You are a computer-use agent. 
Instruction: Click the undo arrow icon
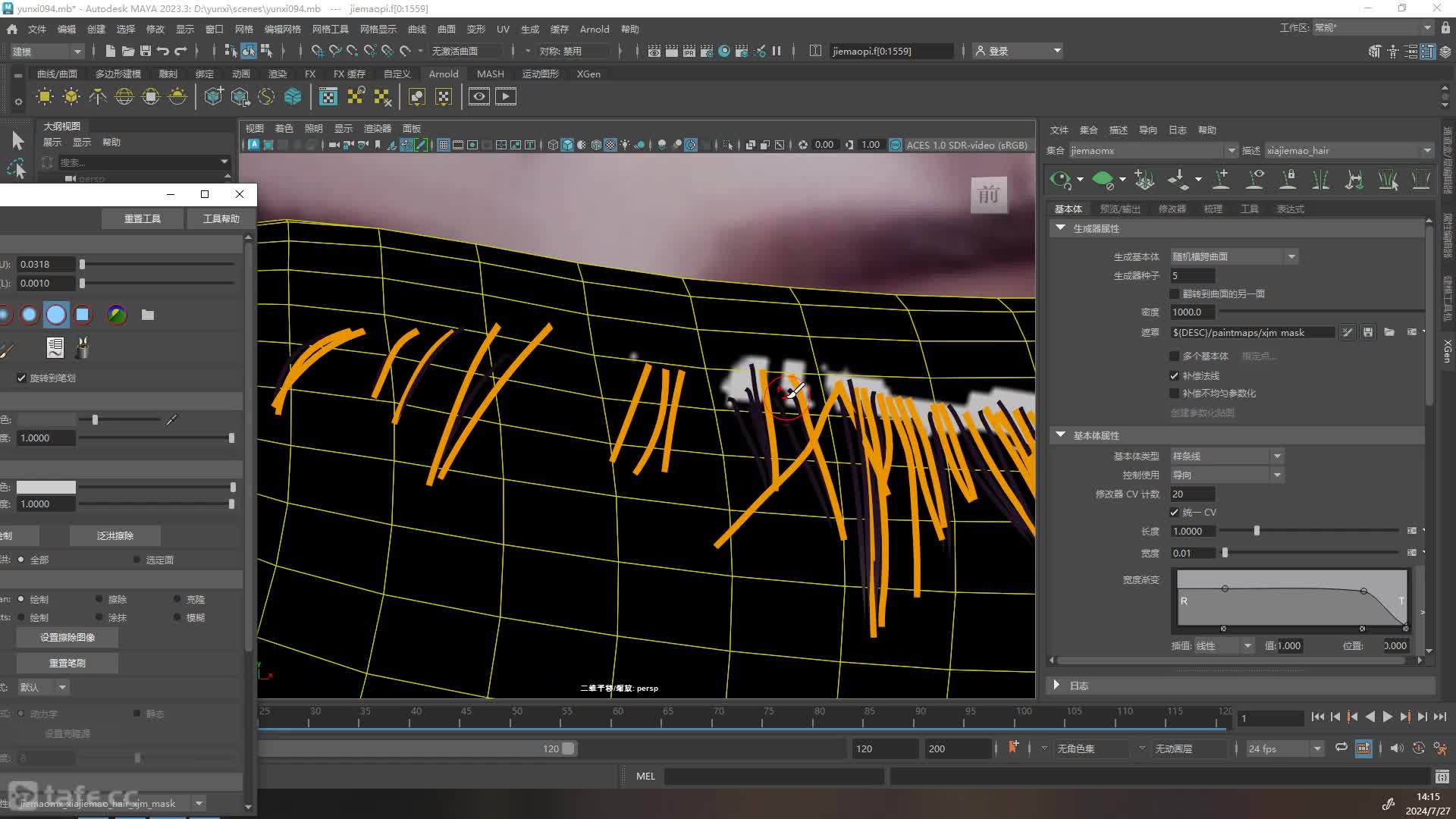coord(163,51)
